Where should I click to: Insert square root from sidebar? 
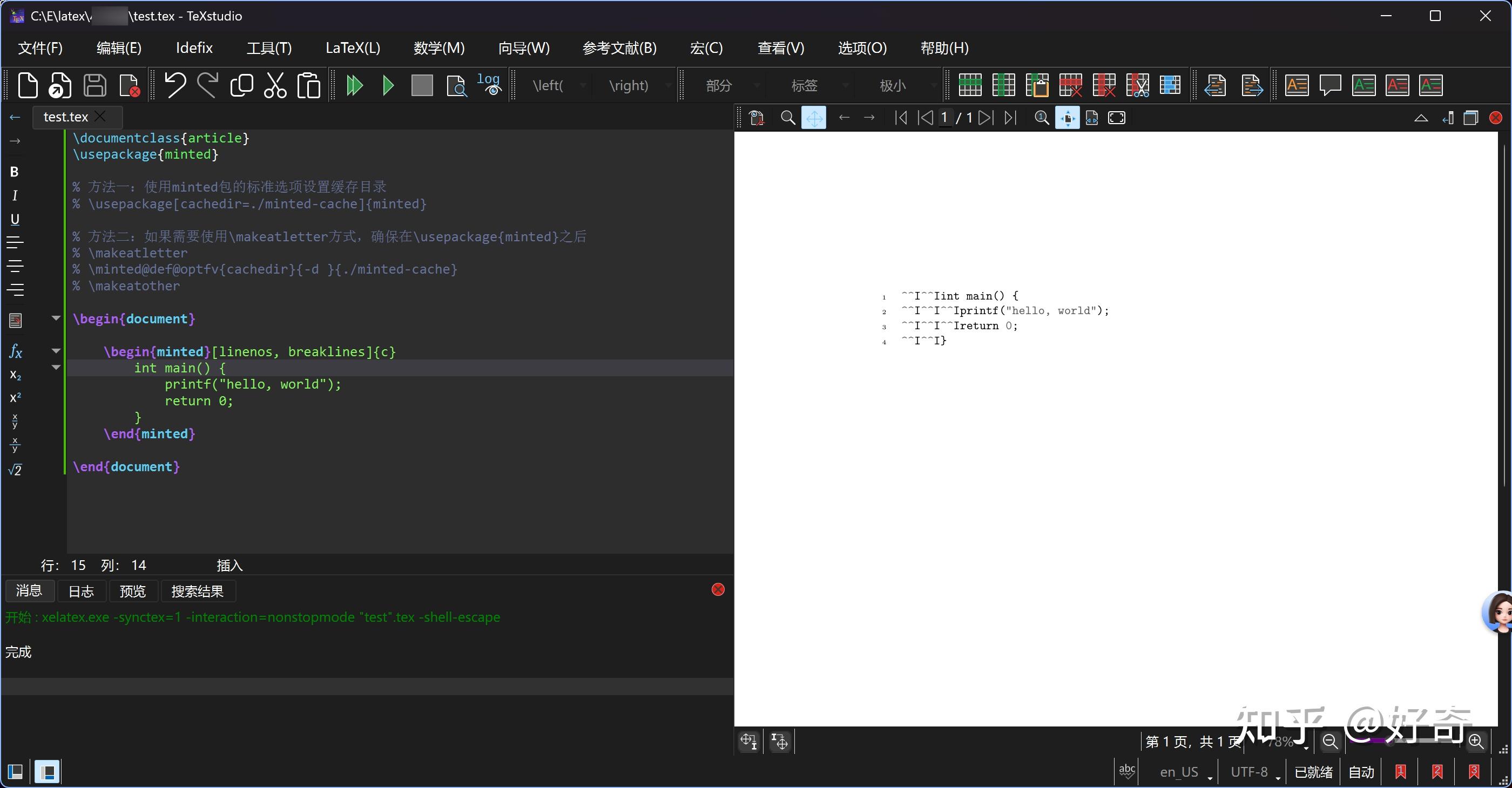(15, 470)
